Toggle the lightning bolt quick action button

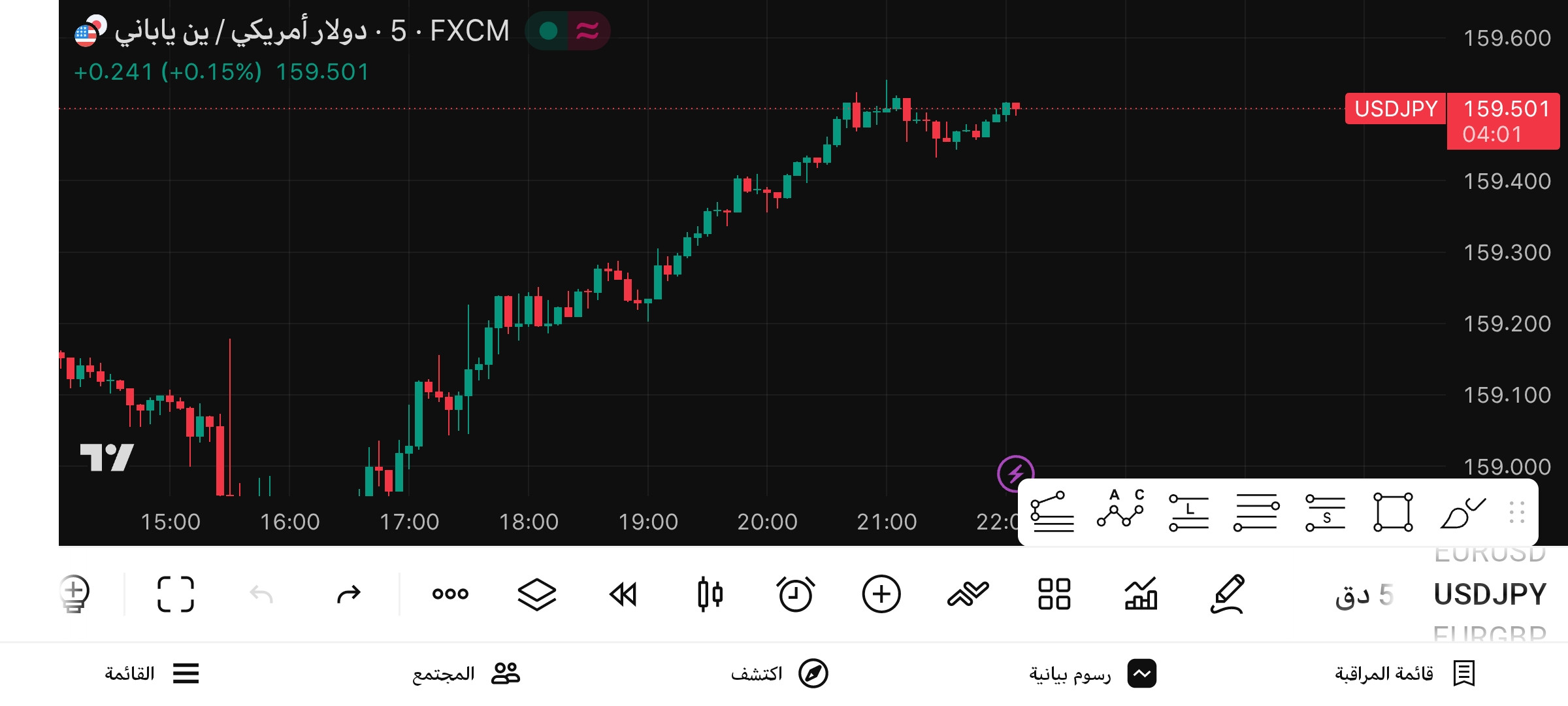(1015, 473)
